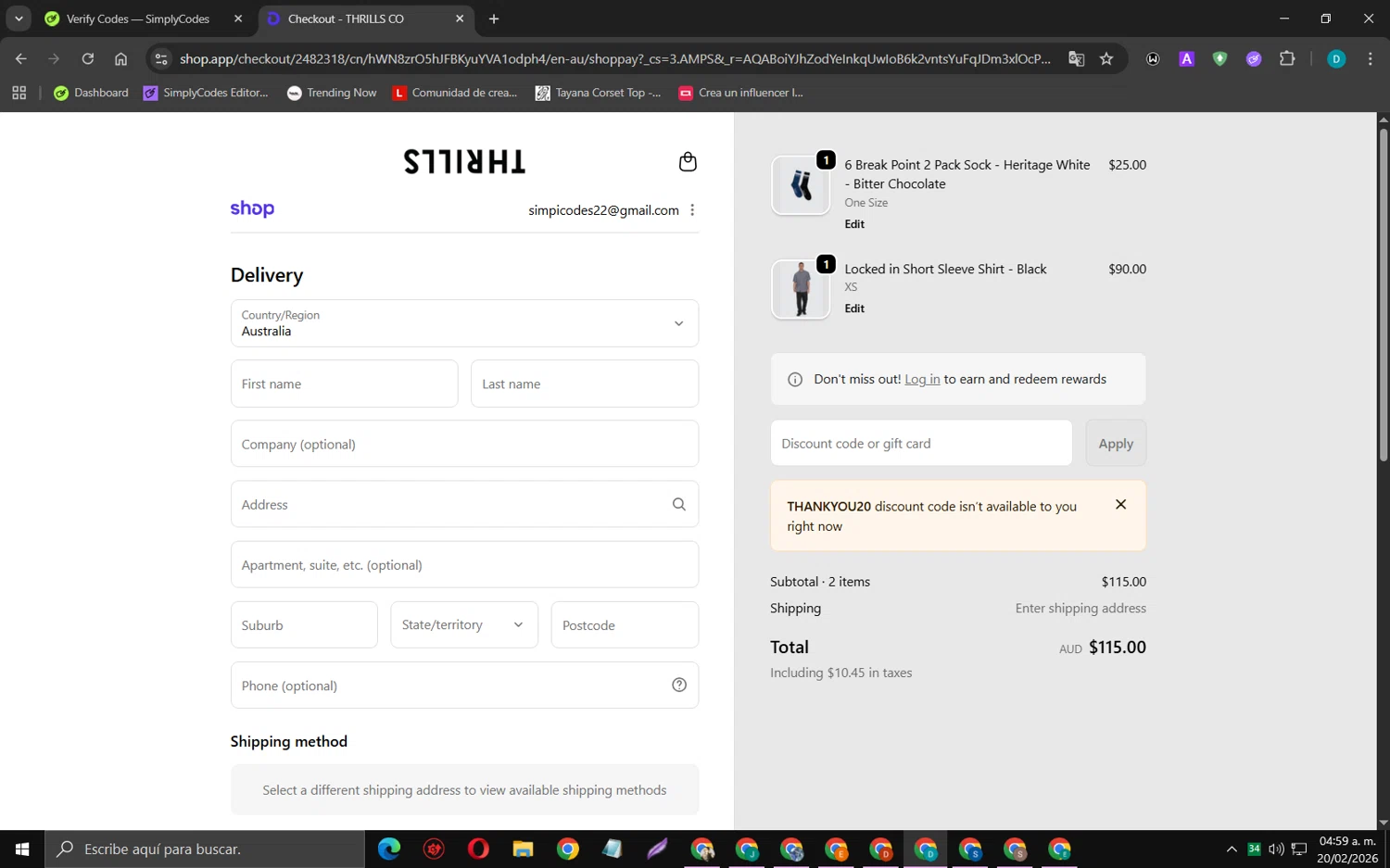Open Chrome three-dot menu

1370,58
